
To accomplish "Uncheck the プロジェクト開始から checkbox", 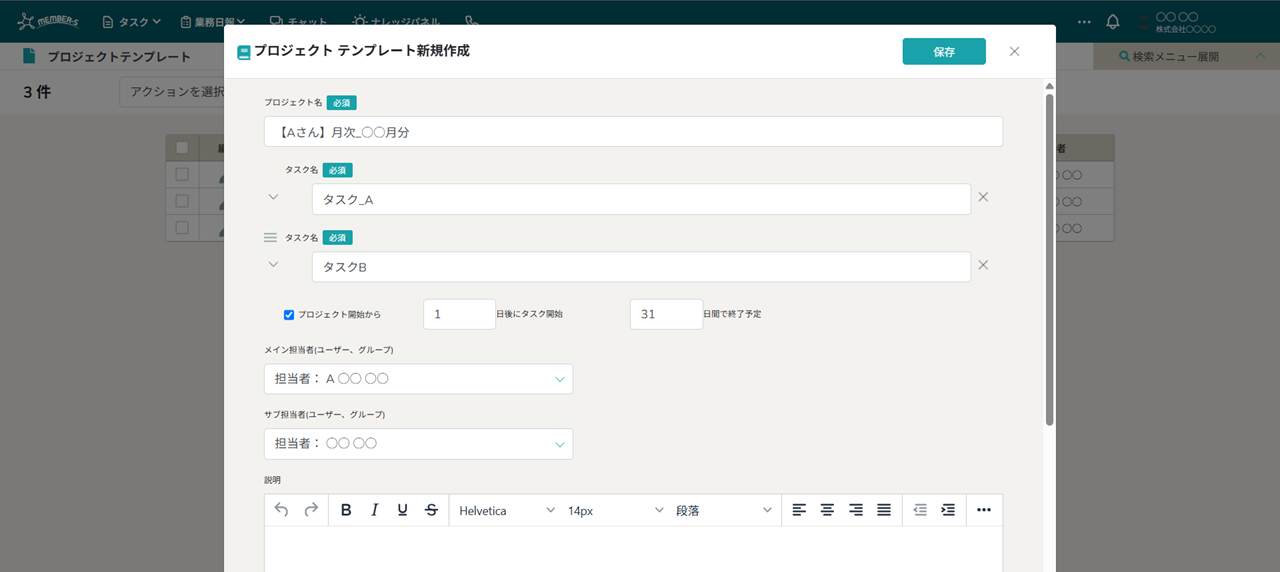I will coord(289,314).
